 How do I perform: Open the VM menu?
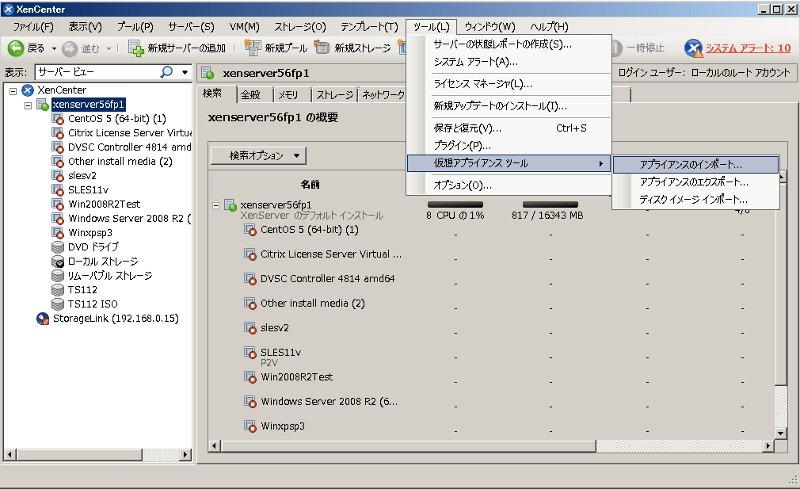pos(244,27)
